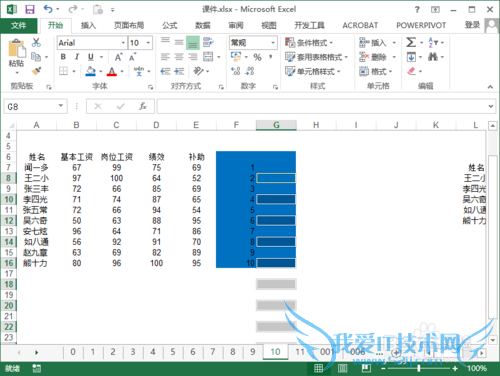Viewport: 500px width, 376px height.
Task: Center text horizontally
Action: coord(179,57)
